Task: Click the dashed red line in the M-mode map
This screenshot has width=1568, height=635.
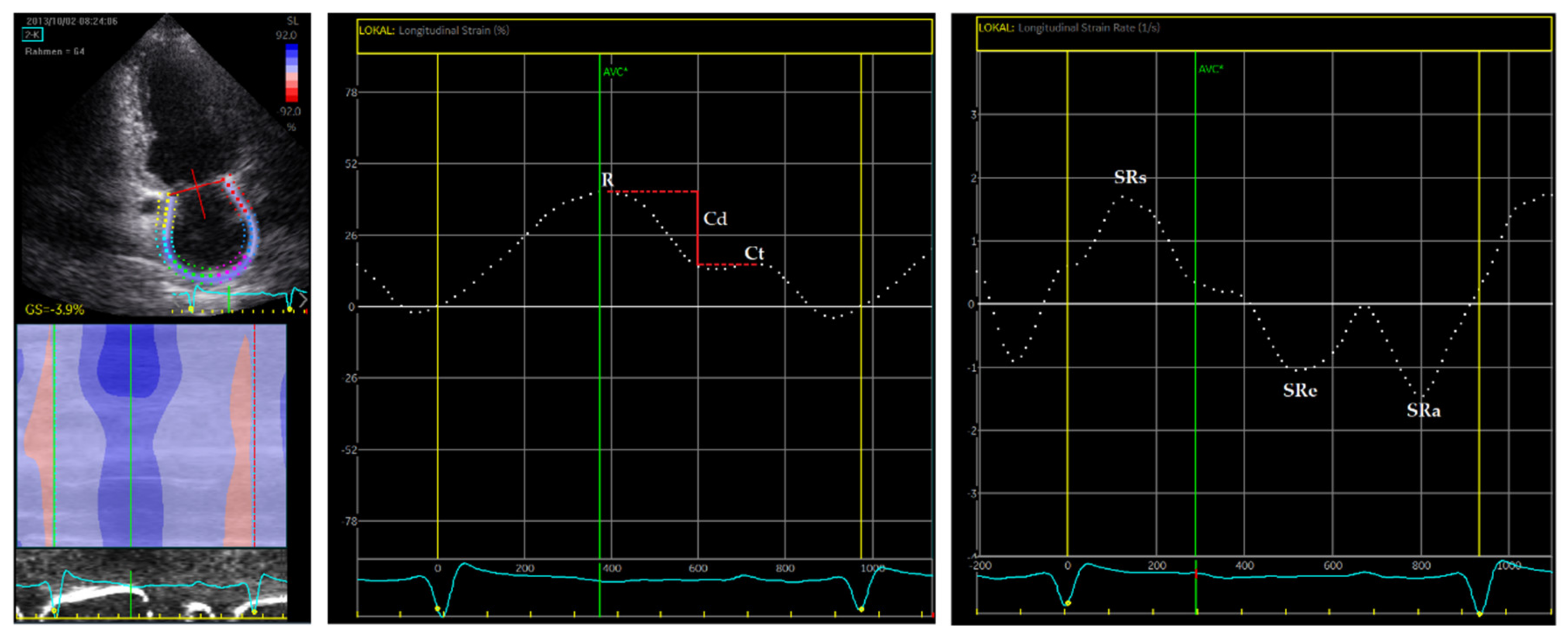Action: point(255,435)
